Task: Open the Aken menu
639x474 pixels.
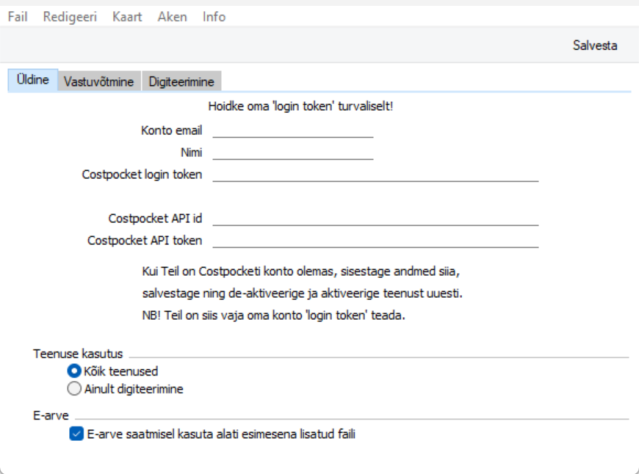Action: coord(172,17)
